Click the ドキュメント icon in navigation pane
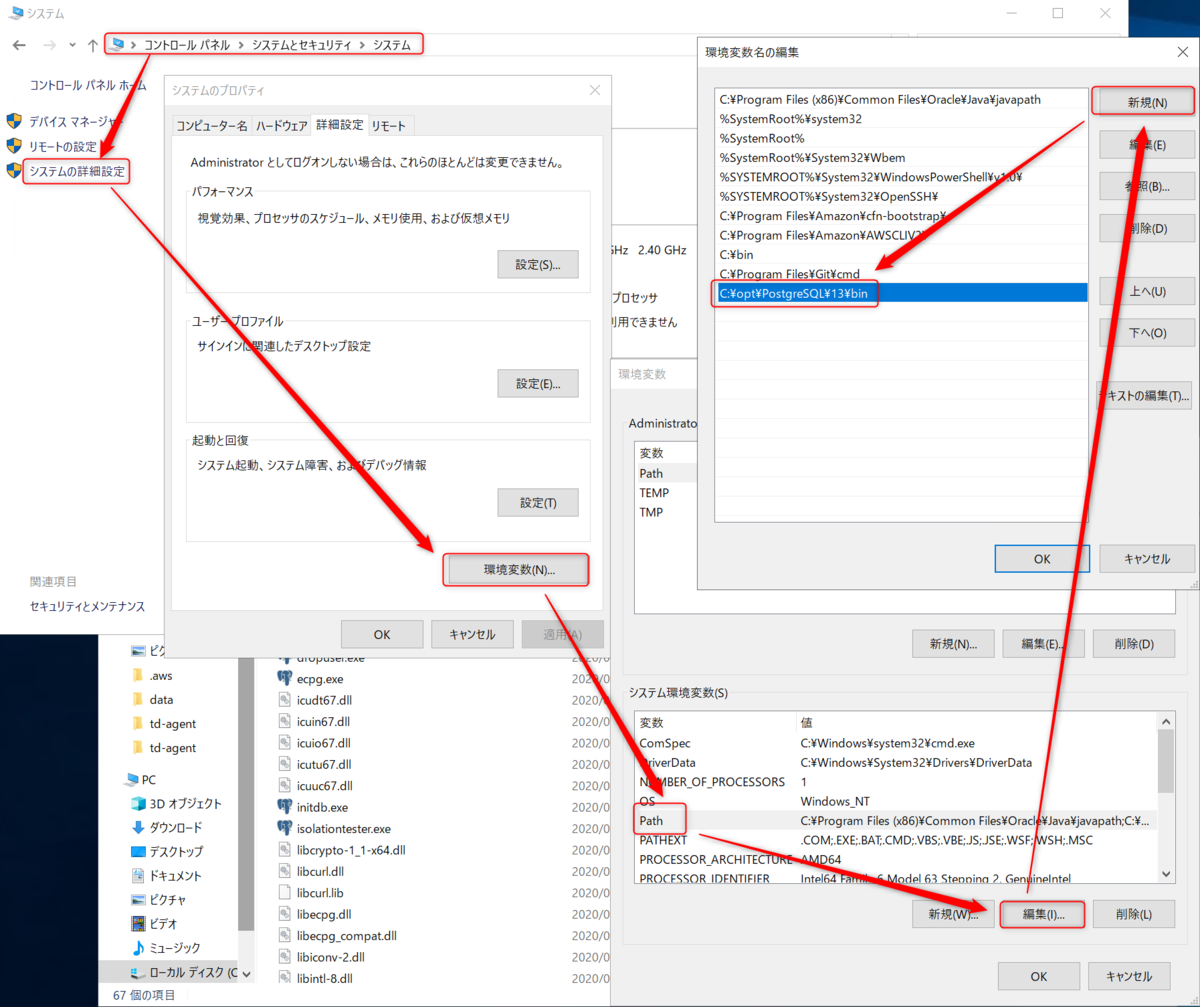Image resolution: width=1200 pixels, height=1007 pixels. [x=138, y=875]
